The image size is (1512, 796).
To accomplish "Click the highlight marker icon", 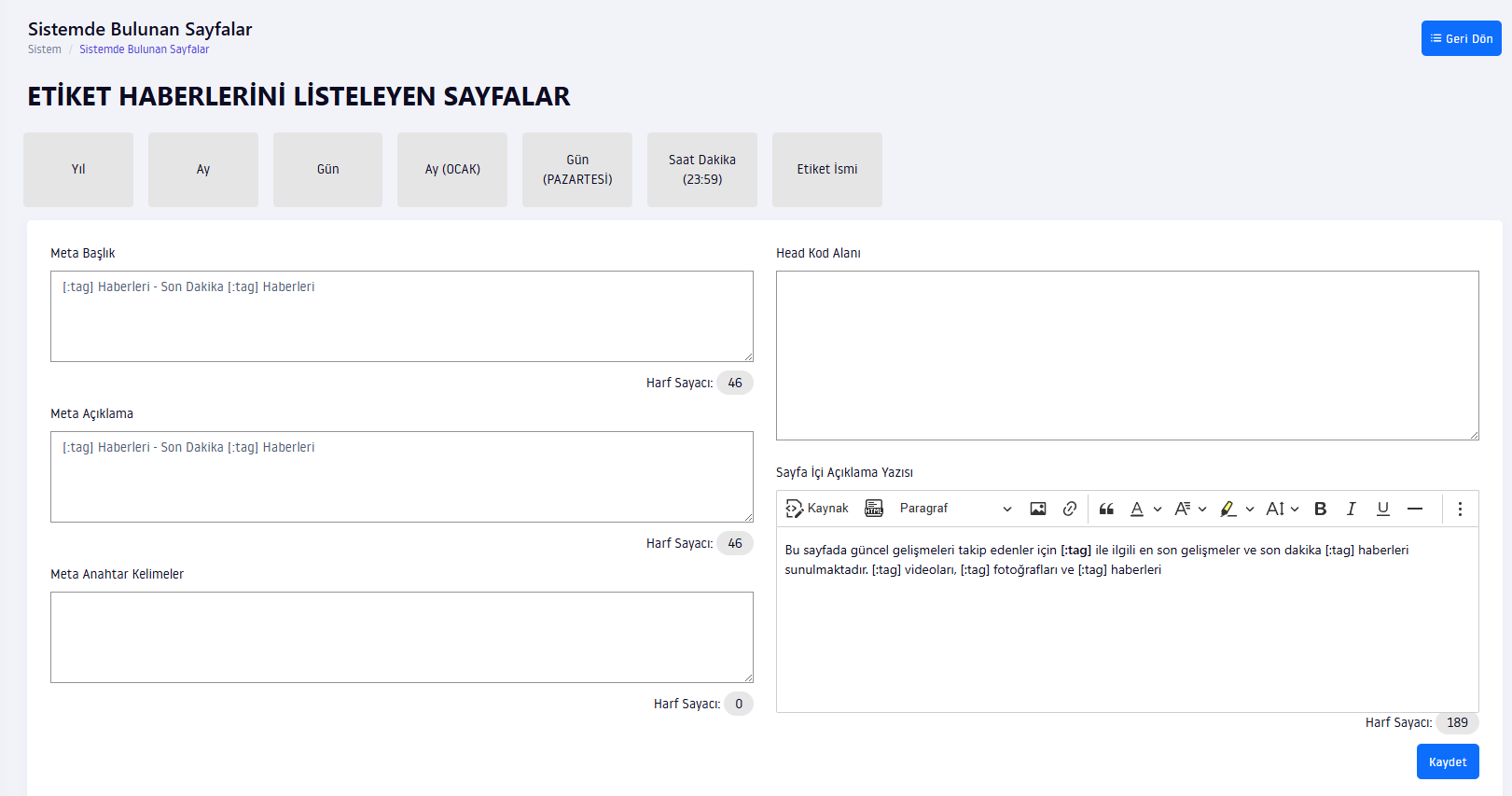I will [1228, 509].
